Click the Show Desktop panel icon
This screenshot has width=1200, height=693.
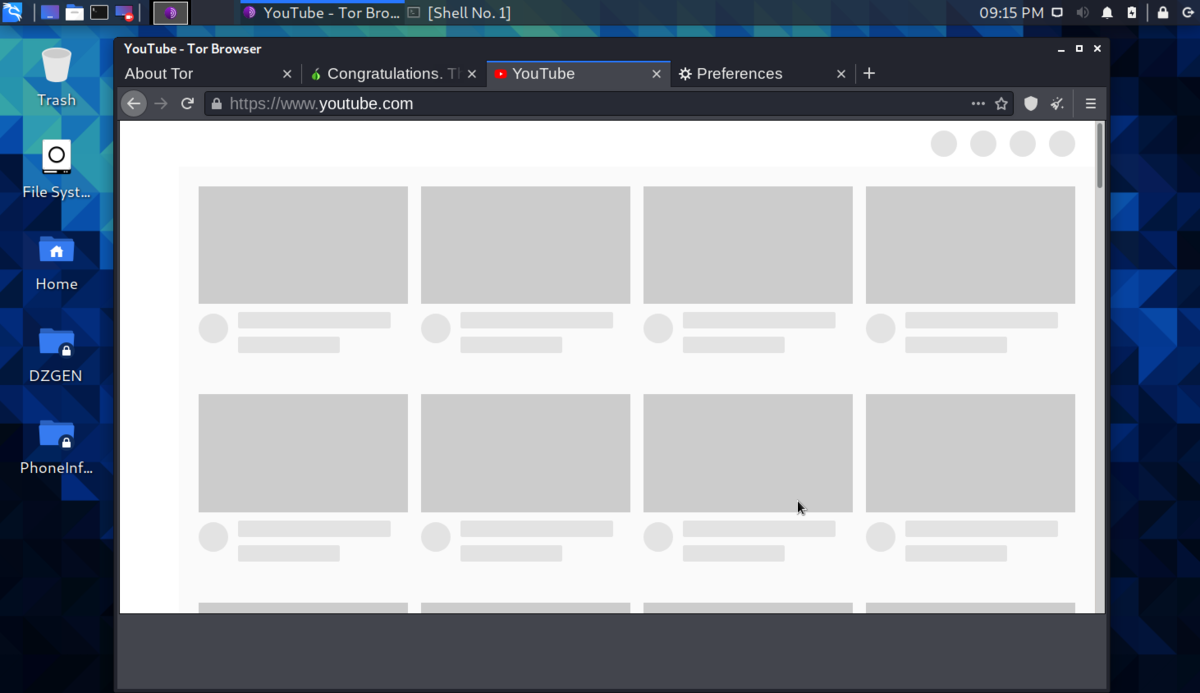tap(49, 13)
